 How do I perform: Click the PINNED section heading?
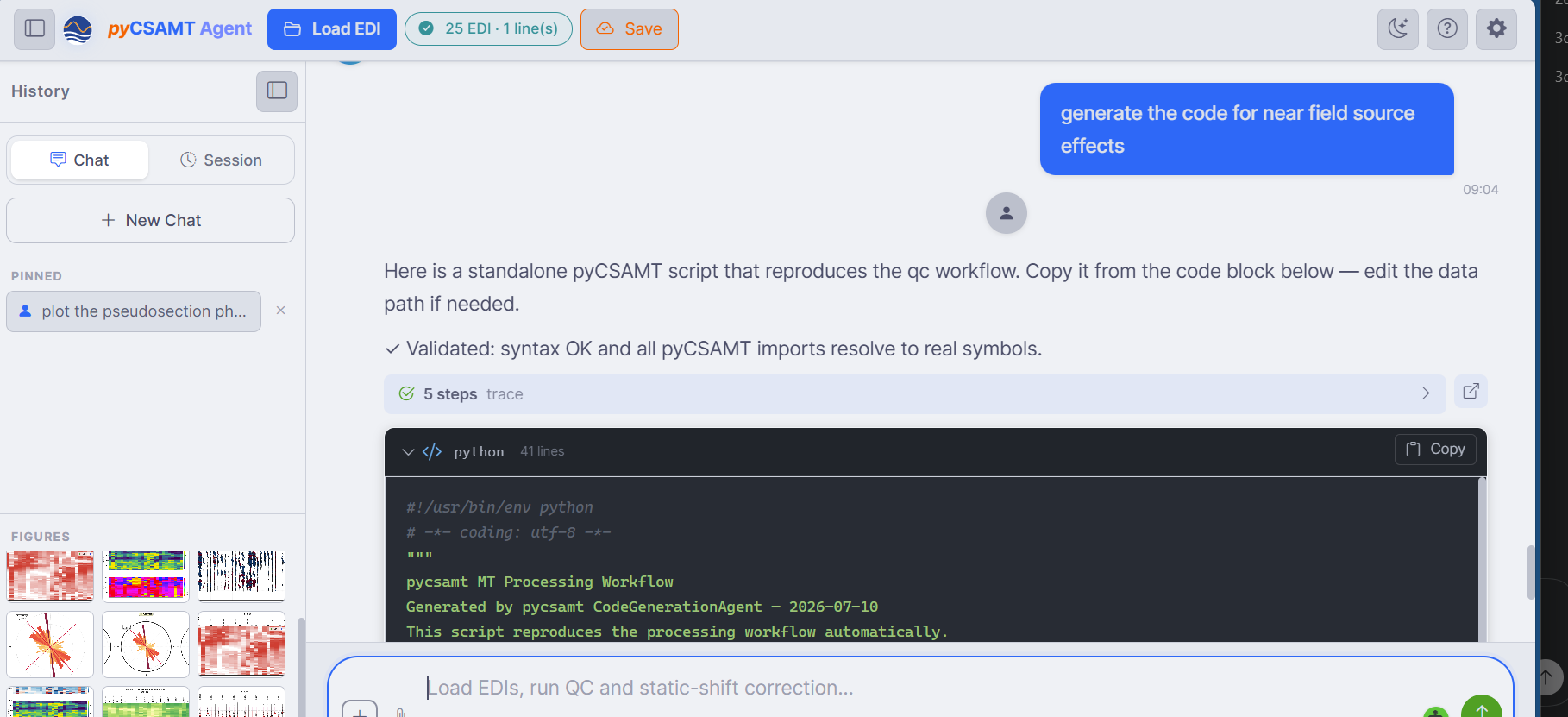pos(36,276)
